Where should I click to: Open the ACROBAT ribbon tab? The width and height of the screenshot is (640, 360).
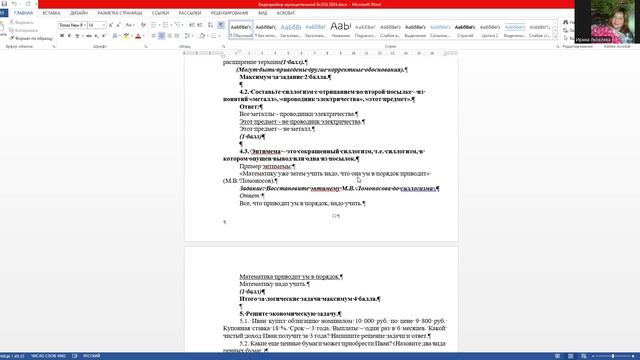[286, 13]
